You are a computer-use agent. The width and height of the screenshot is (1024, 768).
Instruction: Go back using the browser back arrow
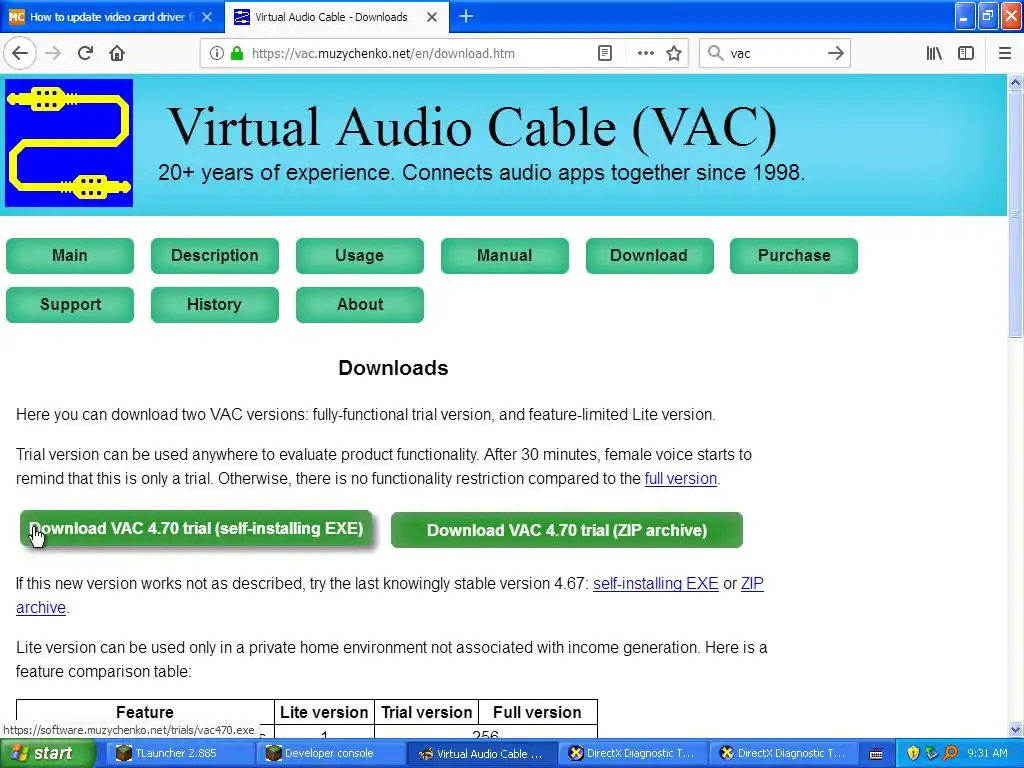point(20,54)
